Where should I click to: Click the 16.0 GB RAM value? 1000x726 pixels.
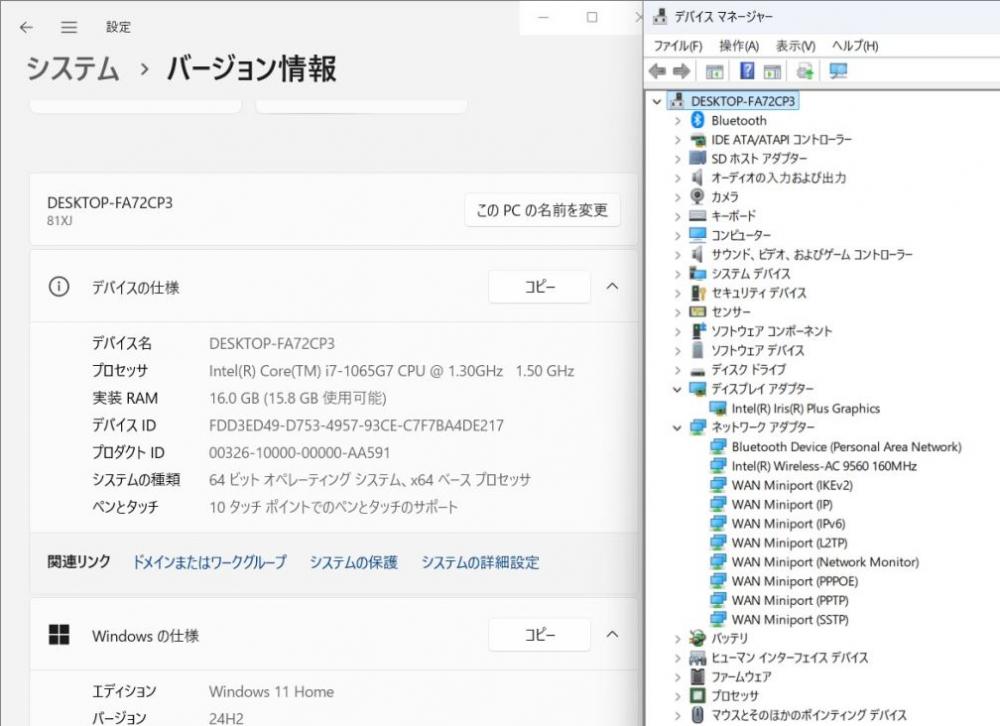tap(297, 398)
